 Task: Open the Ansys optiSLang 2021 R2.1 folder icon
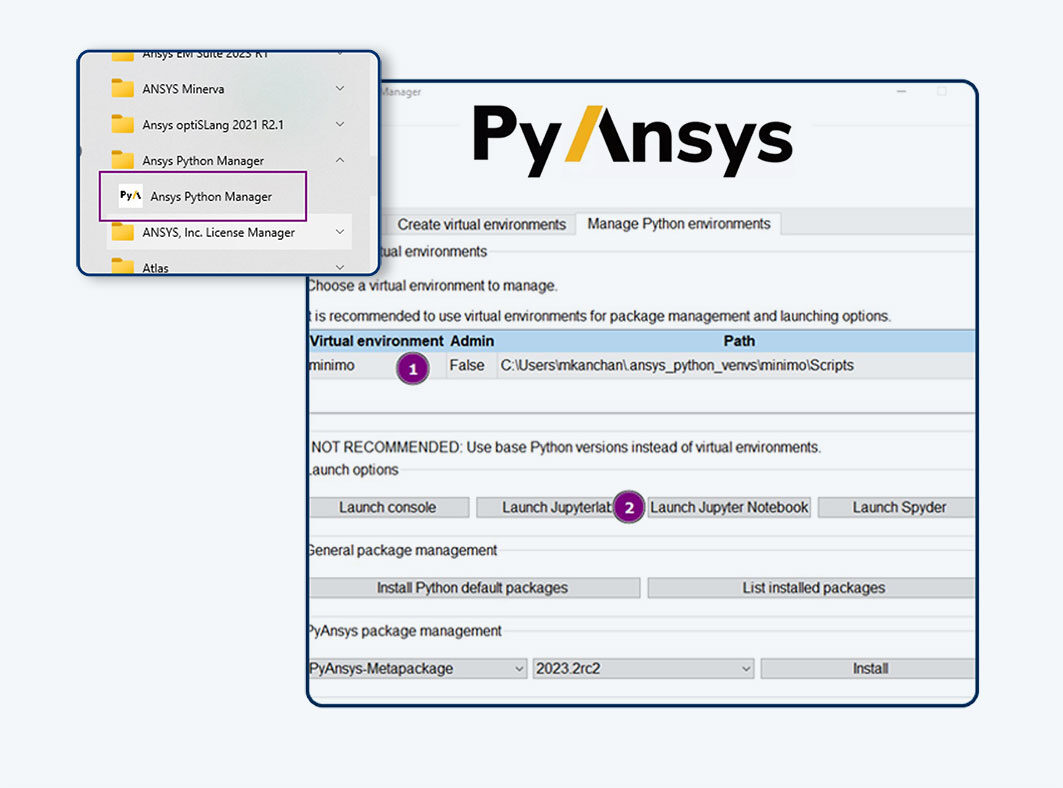[x=124, y=123]
